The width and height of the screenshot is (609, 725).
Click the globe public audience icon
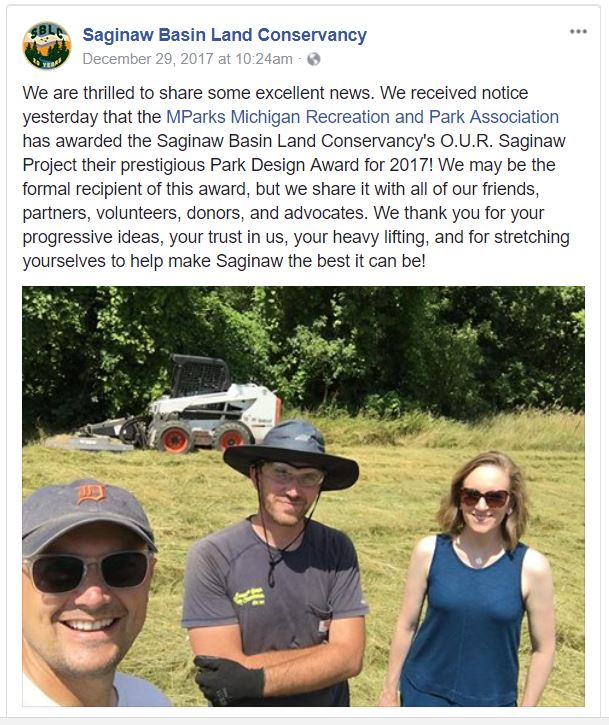coord(314,59)
